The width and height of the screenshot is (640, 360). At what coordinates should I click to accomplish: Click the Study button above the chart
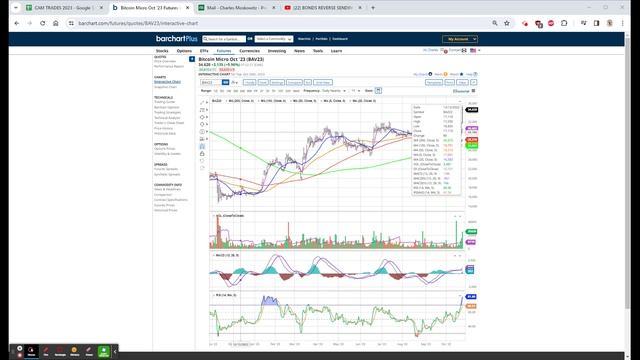click(249, 82)
